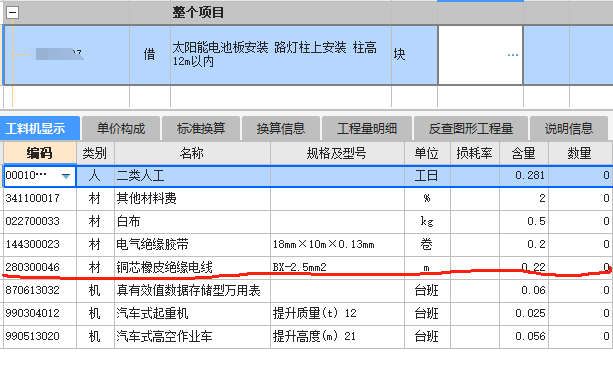
Task: Click the kg unit cell for 白布
Action: point(427,222)
